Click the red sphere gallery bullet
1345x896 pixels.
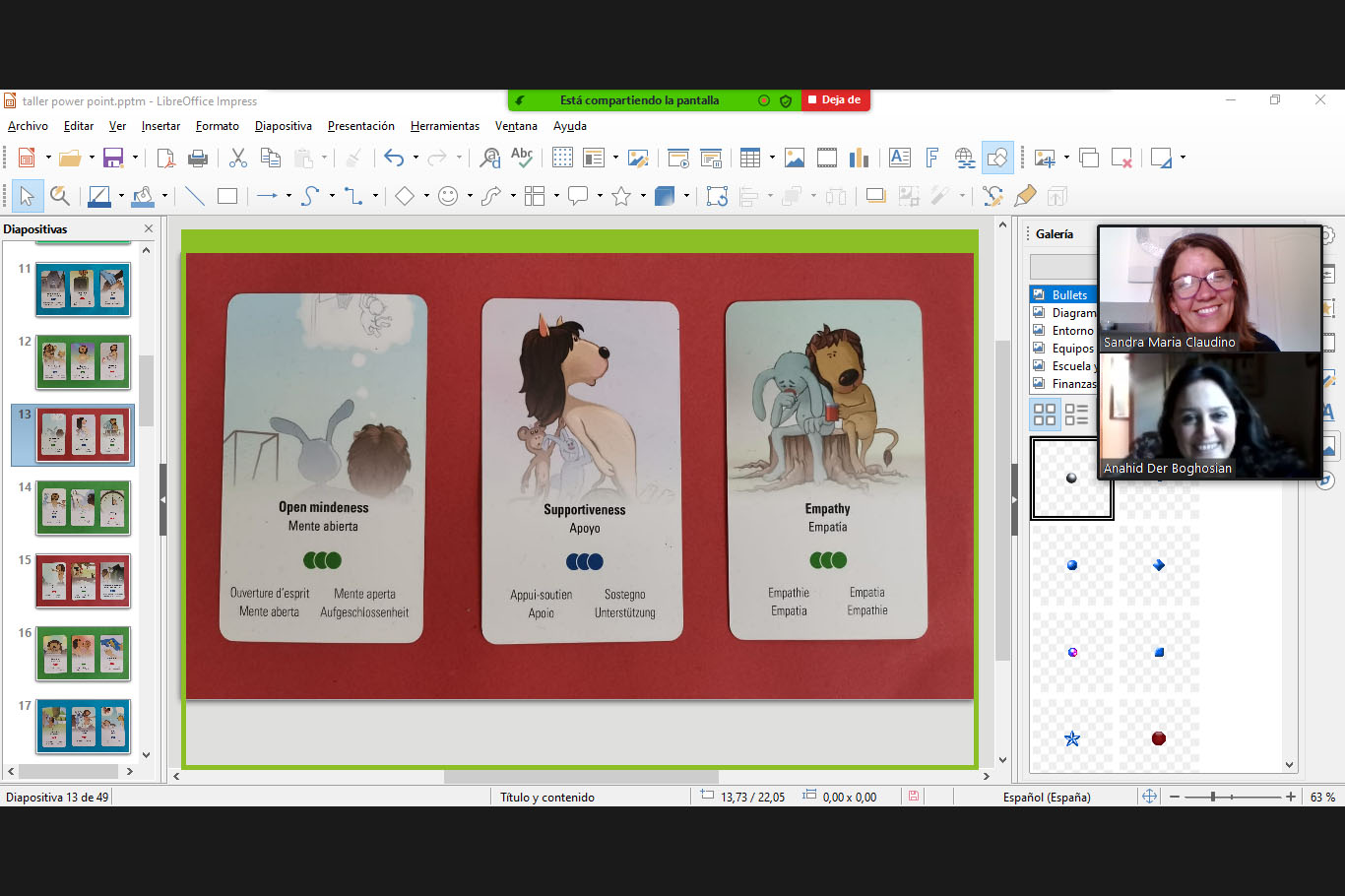1159,738
